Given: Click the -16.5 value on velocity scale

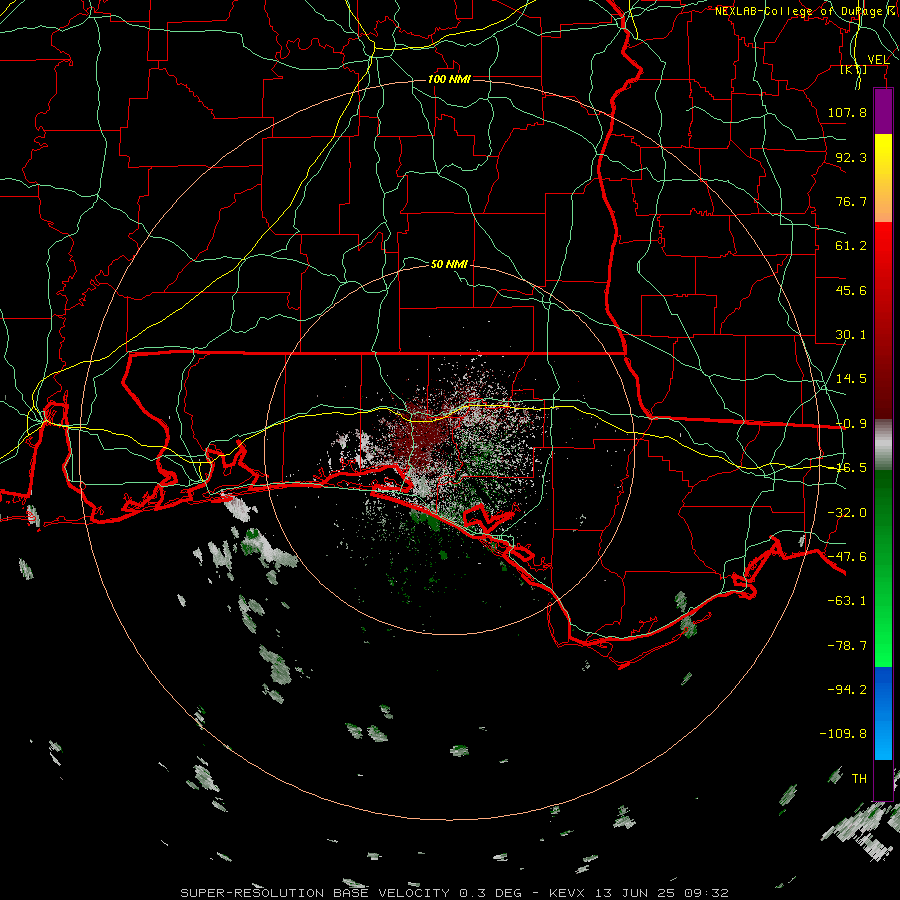Looking at the screenshot, I should click(851, 468).
